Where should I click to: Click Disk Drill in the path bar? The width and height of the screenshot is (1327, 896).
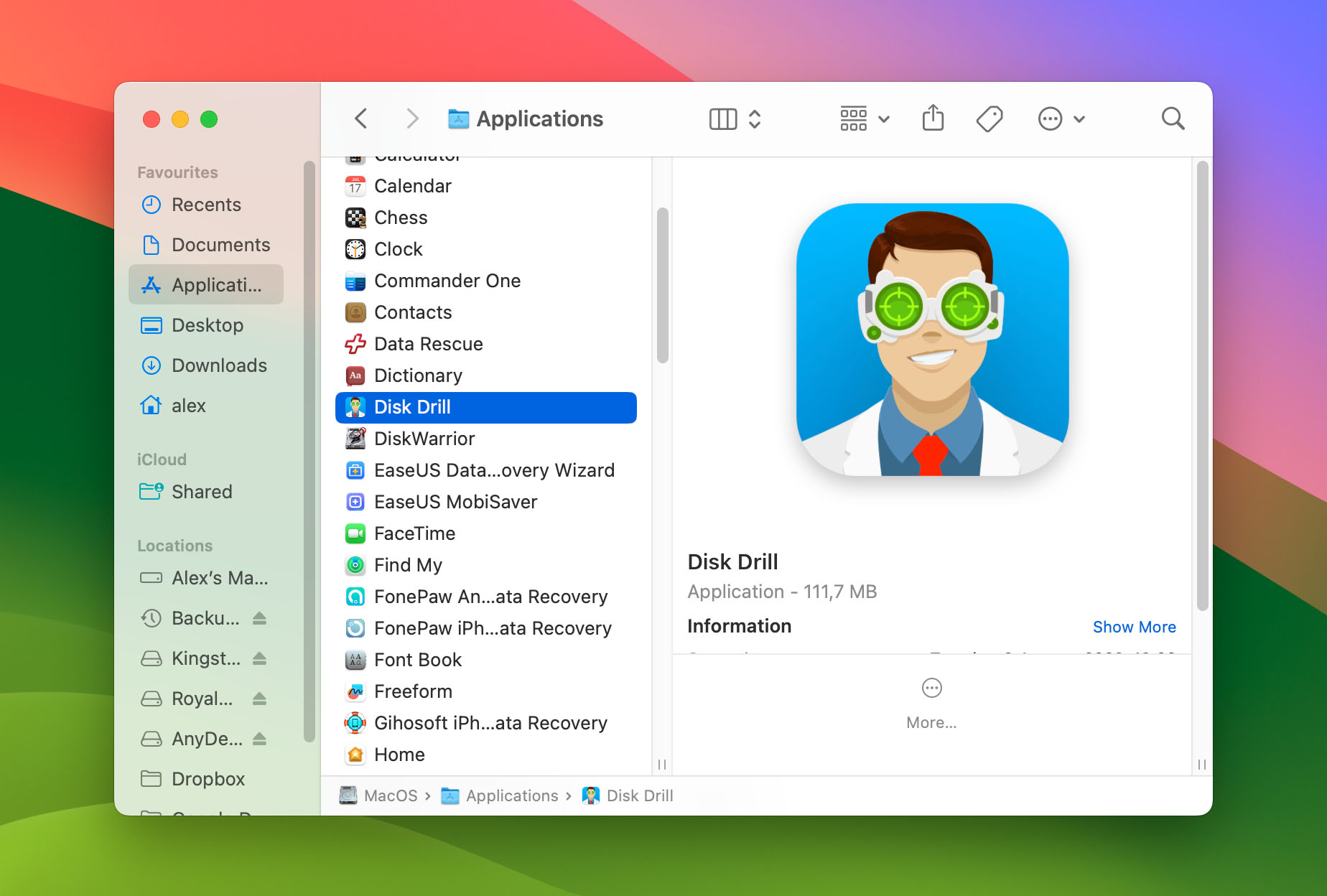pos(628,795)
